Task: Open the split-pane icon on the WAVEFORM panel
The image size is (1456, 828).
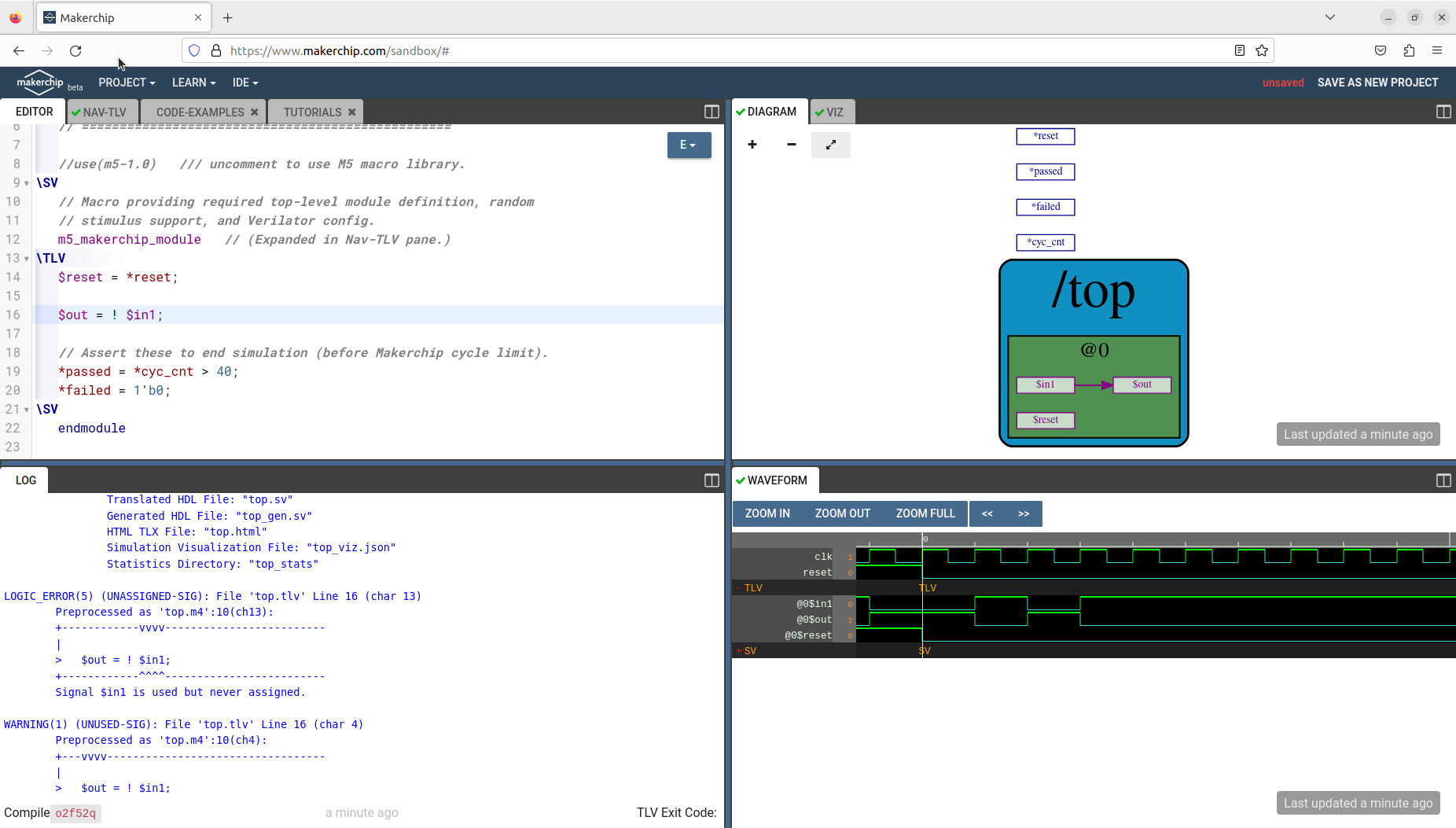Action: (x=1443, y=480)
